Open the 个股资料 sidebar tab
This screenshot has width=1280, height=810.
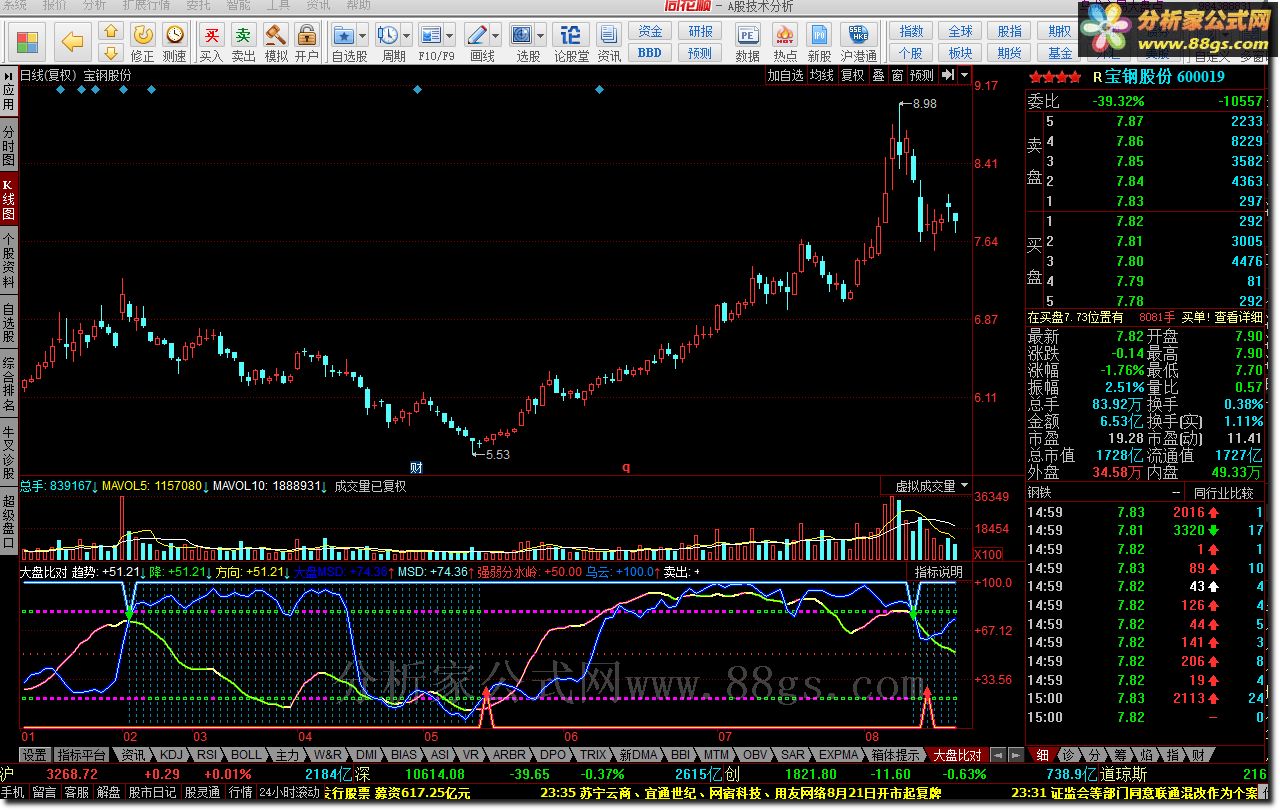[8, 261]
